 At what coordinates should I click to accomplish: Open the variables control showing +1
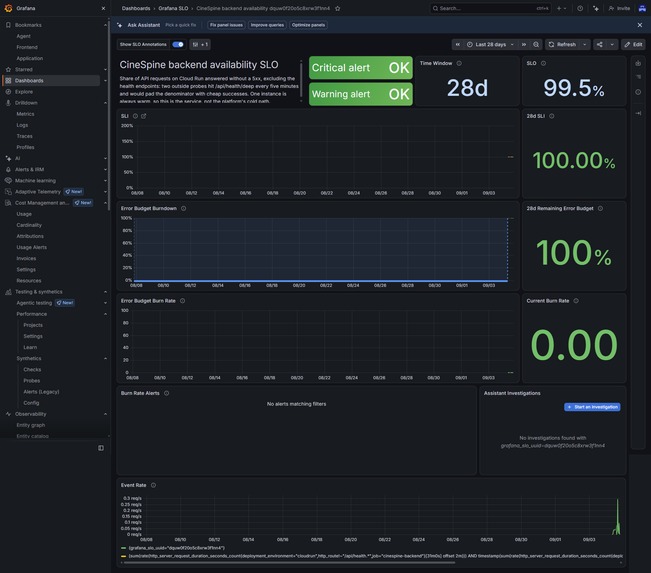pos(200,44)
